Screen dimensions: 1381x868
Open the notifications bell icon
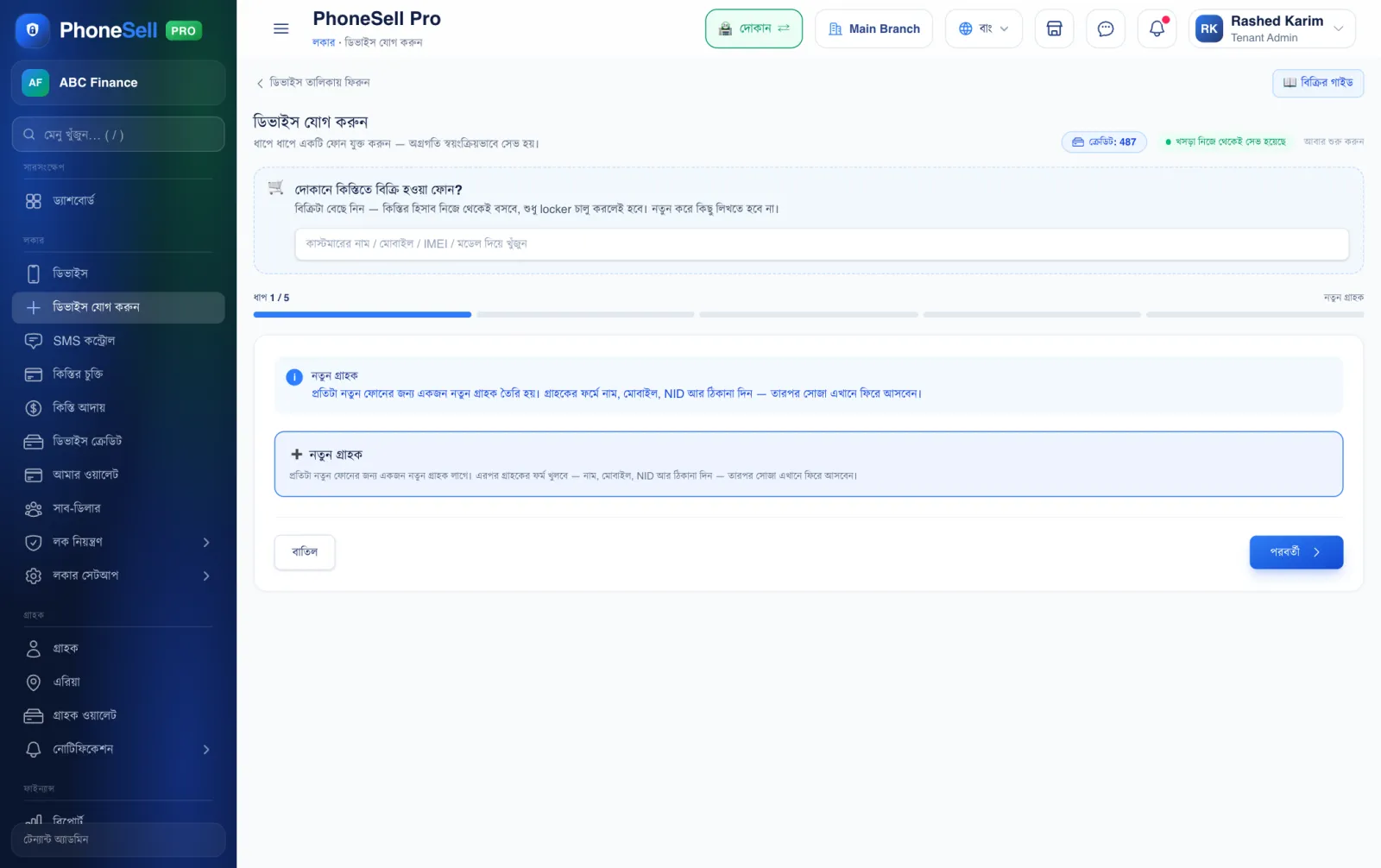(x=1157, y=28)
